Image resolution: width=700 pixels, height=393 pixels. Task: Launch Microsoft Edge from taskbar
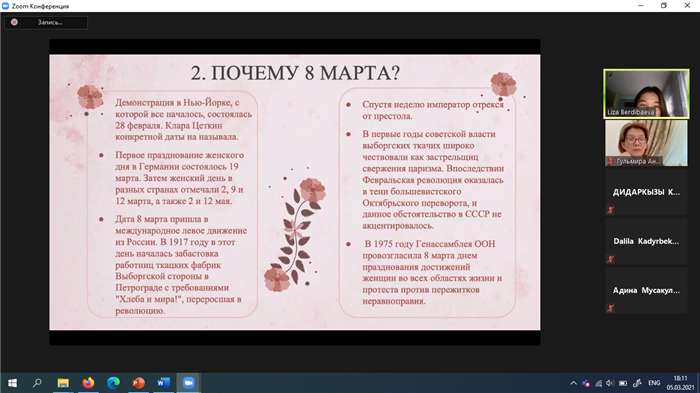[x=113, y=383]
